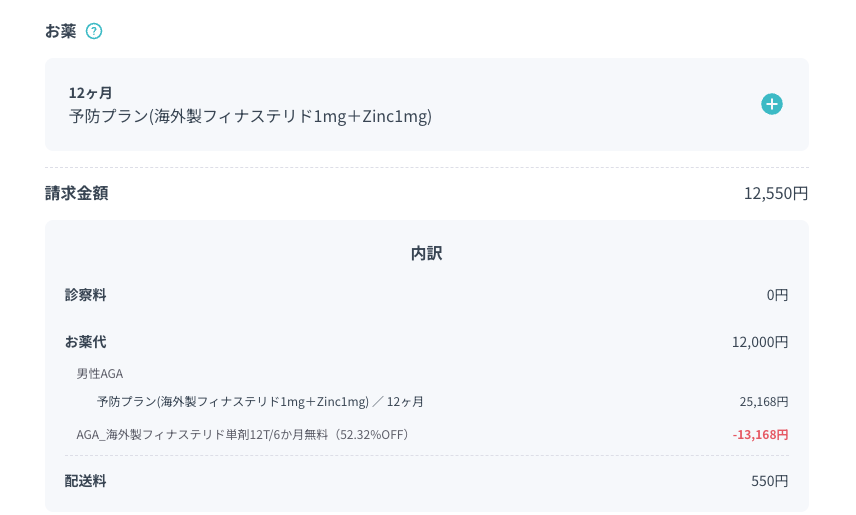
Task: Click the 52.32%OFF discount description line
Action: (x=242, y=435)
